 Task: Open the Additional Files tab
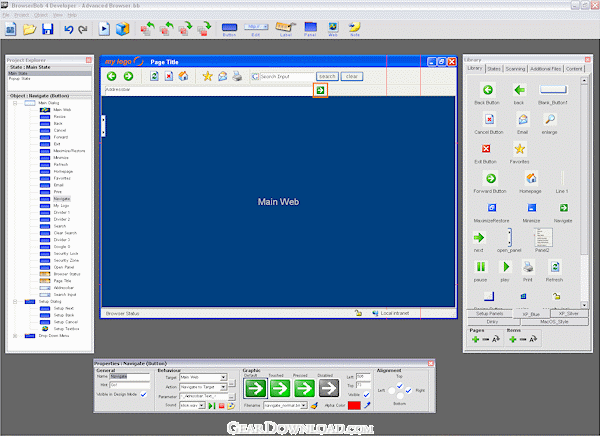coord(545,69)
